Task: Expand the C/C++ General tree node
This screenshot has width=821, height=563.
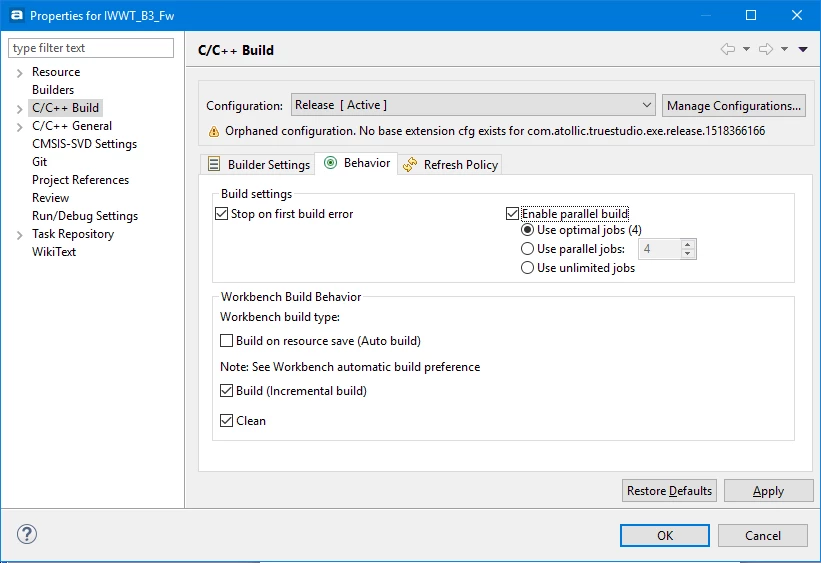Action: coord(19,127)
